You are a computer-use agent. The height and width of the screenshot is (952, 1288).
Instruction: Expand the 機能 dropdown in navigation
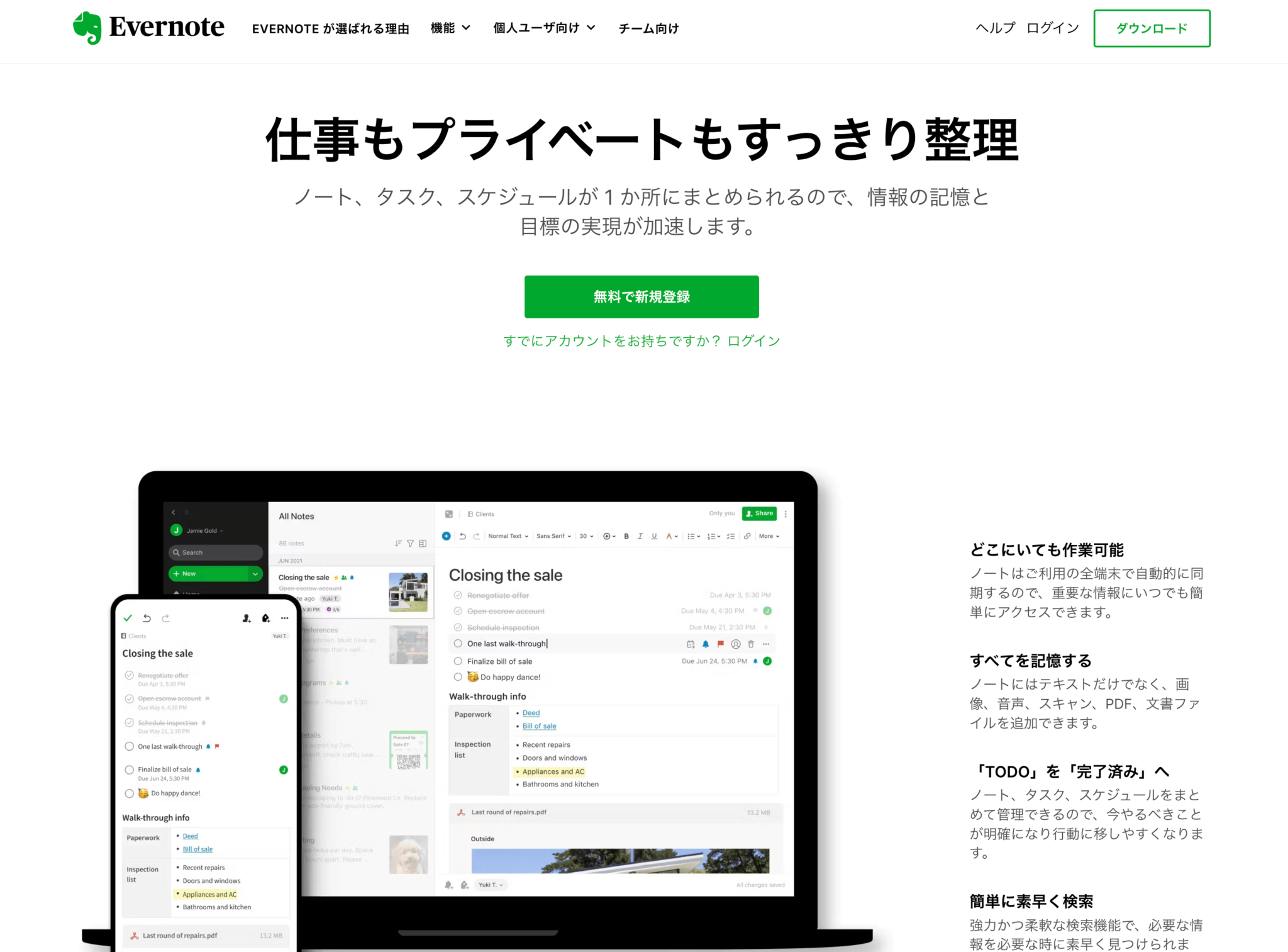(450, 28)
